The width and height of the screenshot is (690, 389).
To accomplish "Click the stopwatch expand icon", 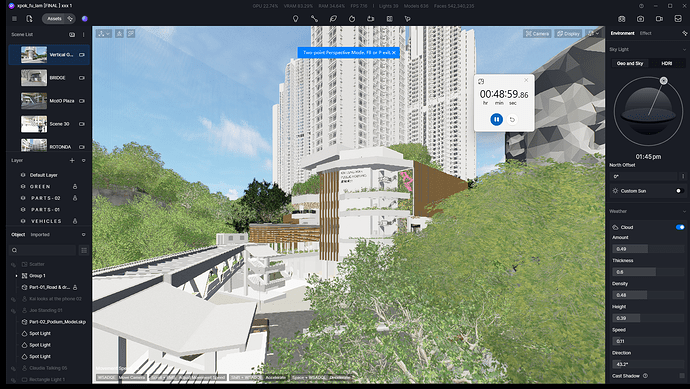I will point(481,81).
